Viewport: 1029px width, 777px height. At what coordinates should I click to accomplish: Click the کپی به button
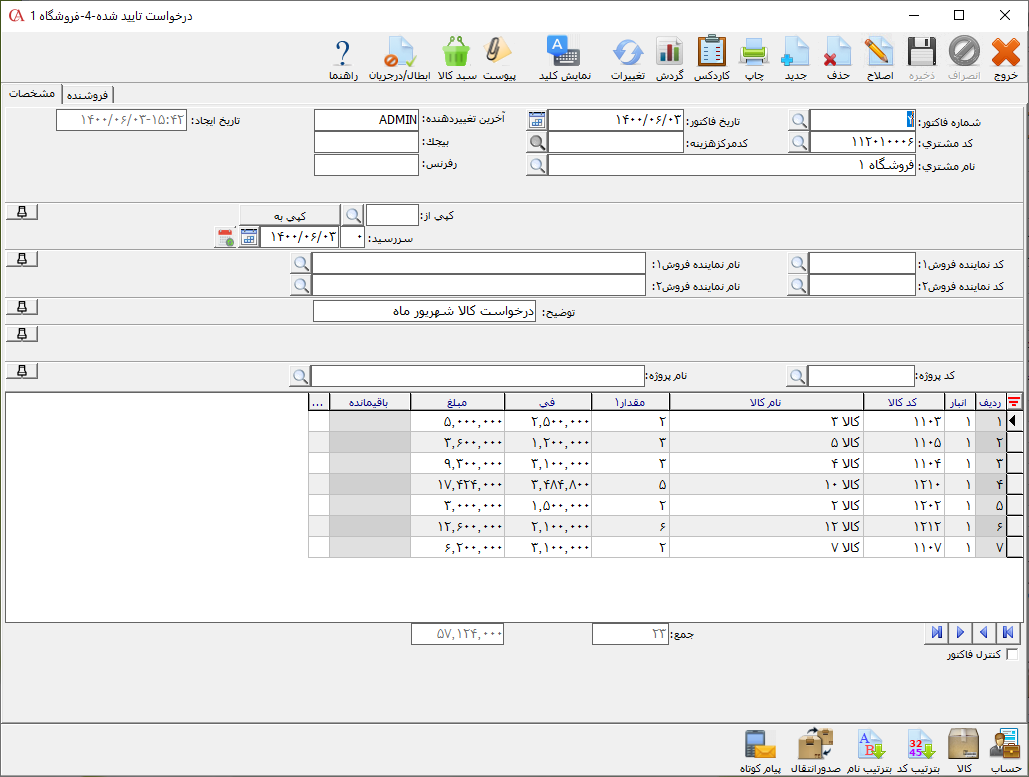click(x=290, y=215)
